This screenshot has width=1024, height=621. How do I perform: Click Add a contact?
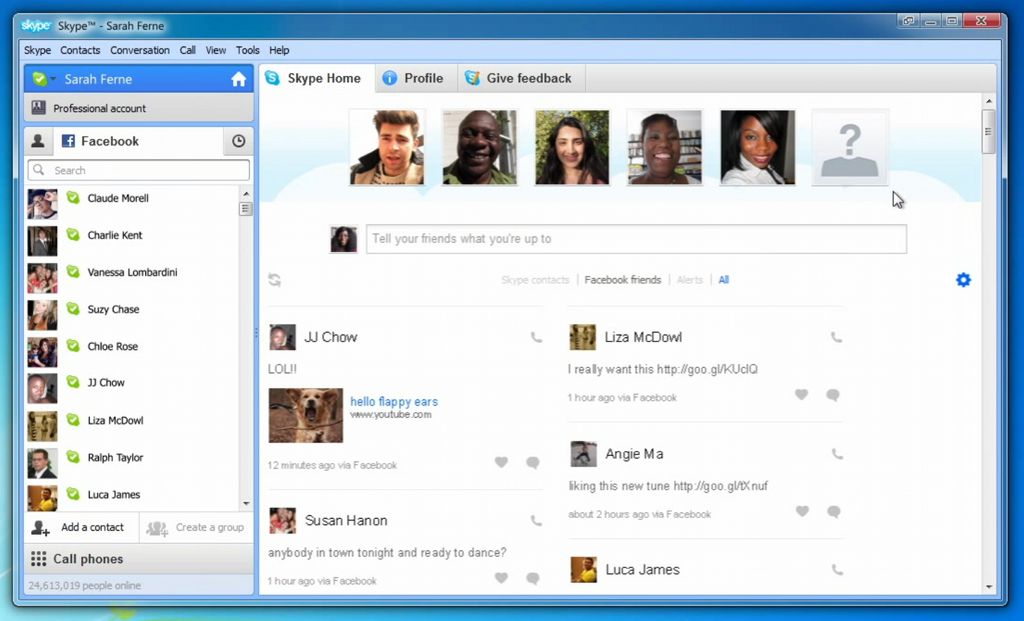click(x=82, y=528)
